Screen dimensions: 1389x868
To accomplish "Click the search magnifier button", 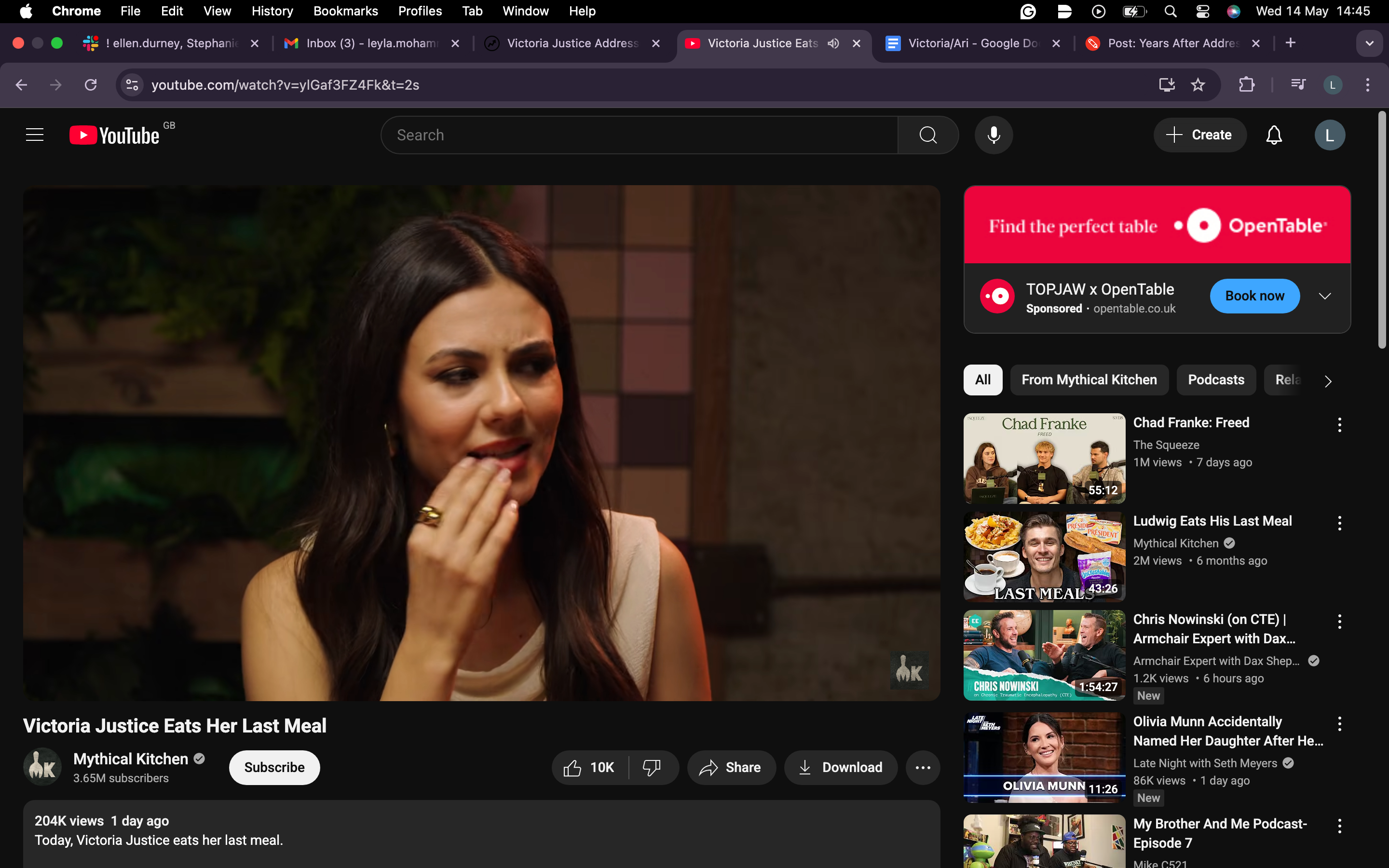I will point(927,135).
